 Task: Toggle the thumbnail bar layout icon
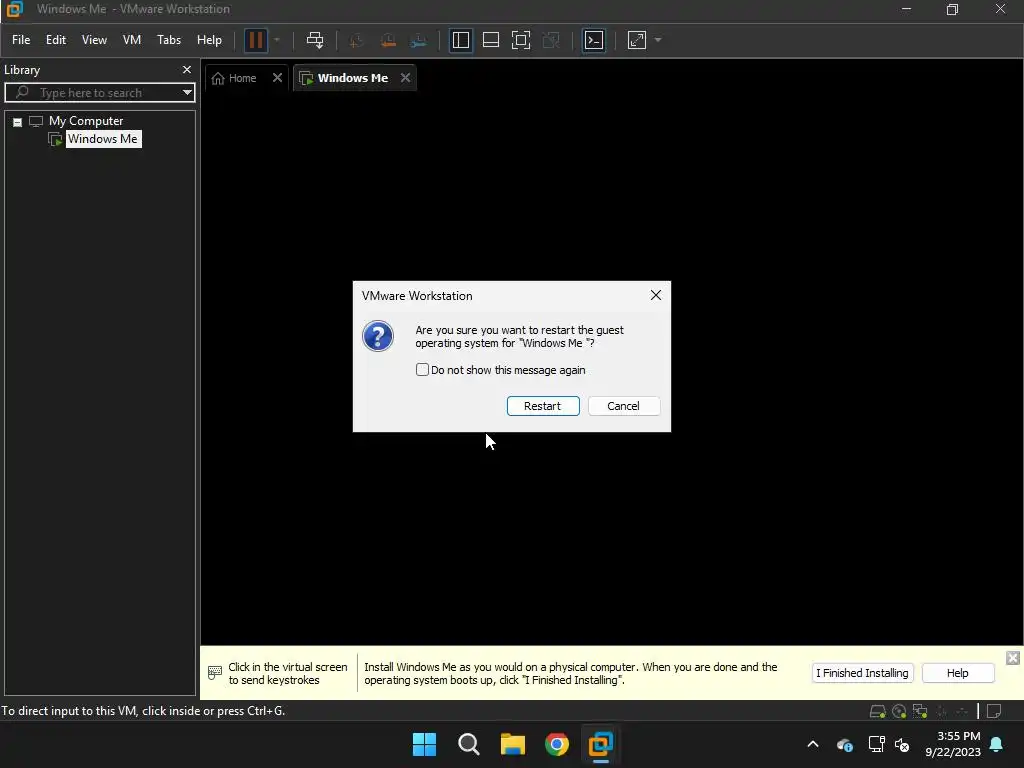tap(490, 40)
